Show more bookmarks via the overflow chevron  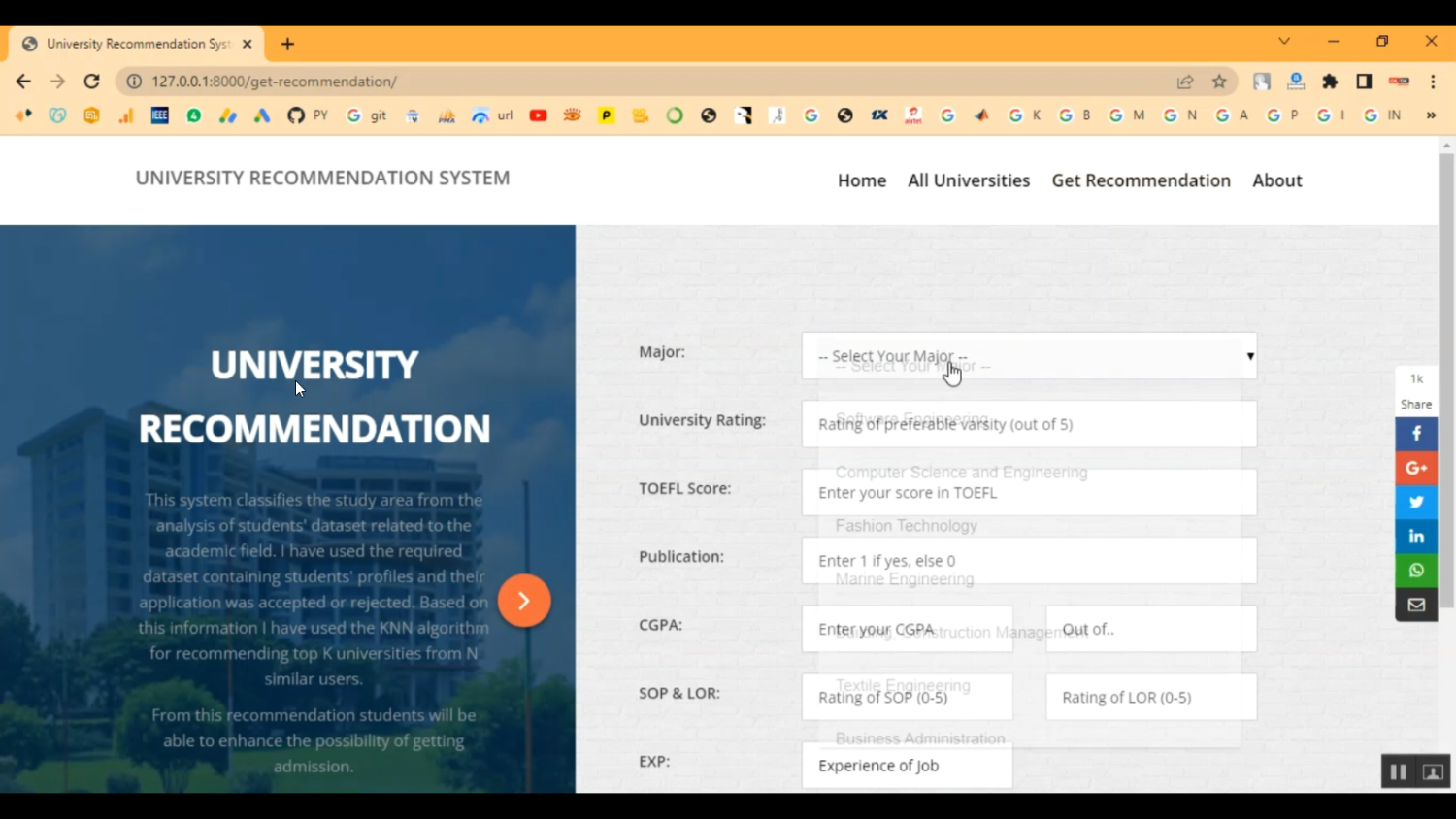(1431, 115)
